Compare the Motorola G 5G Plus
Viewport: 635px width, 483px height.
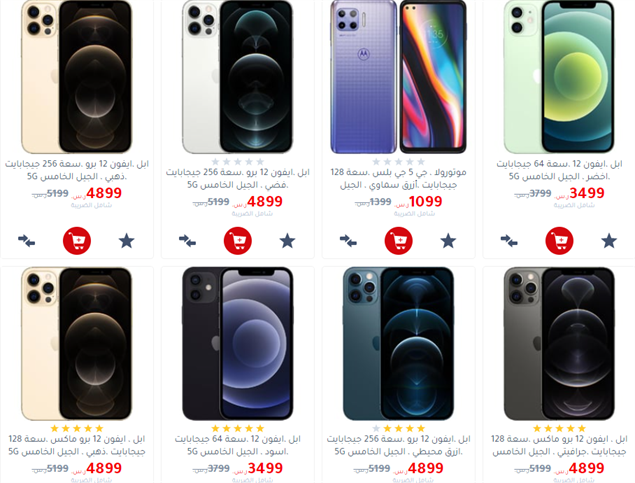click(x=348, y=241)
